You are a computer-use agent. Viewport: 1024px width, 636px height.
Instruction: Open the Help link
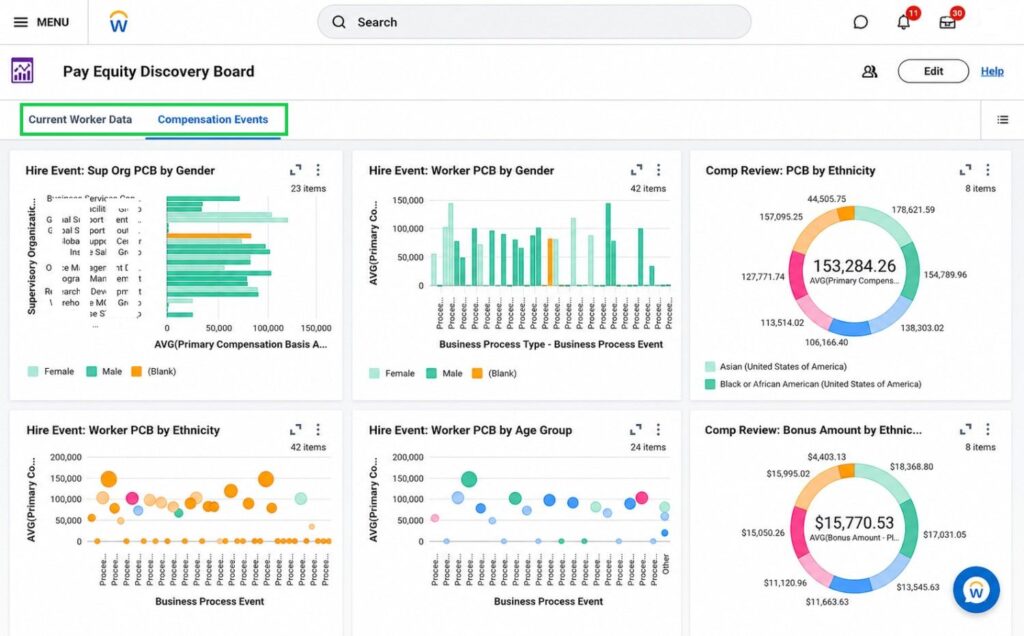[992, 71]
